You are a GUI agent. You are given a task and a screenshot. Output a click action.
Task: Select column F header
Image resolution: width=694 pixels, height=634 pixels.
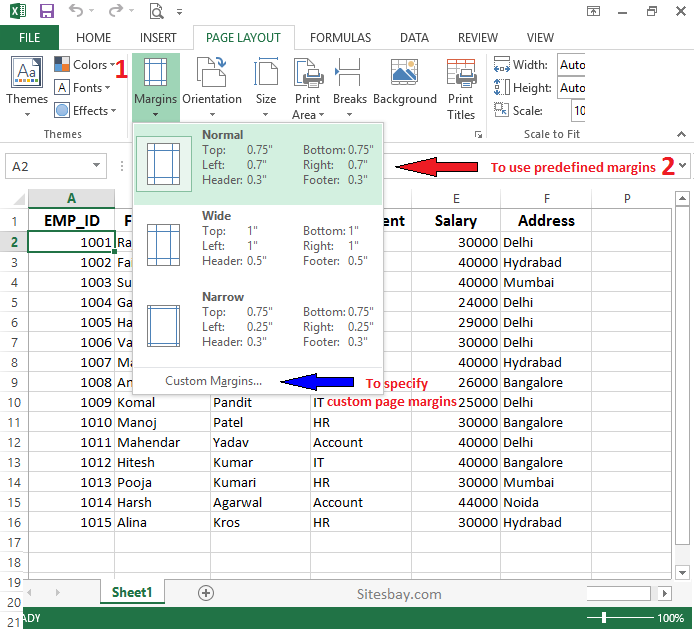[x=546, y=198]
